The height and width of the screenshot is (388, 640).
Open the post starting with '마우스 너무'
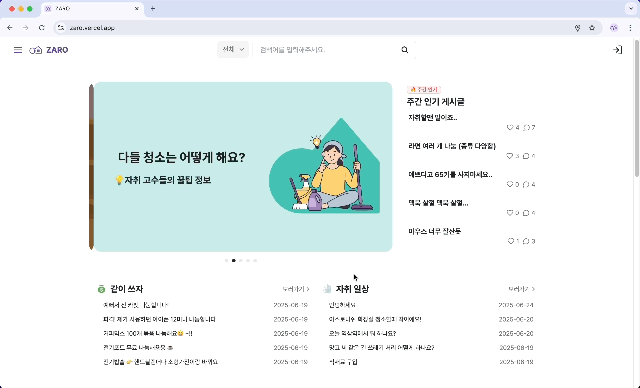pos(435,231)
